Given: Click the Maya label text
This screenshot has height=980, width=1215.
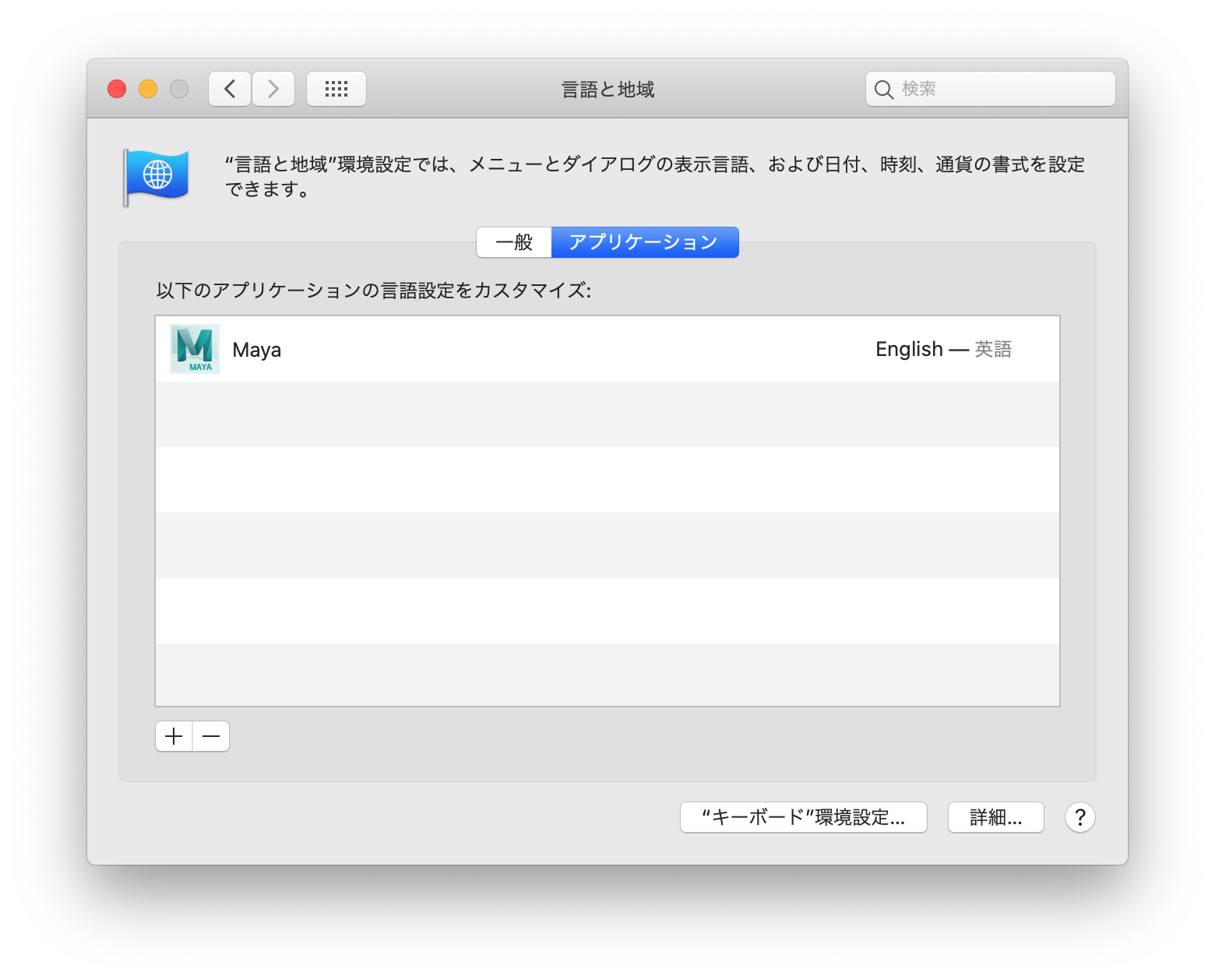Looking at the screenshot, I should tap(256, 349).
